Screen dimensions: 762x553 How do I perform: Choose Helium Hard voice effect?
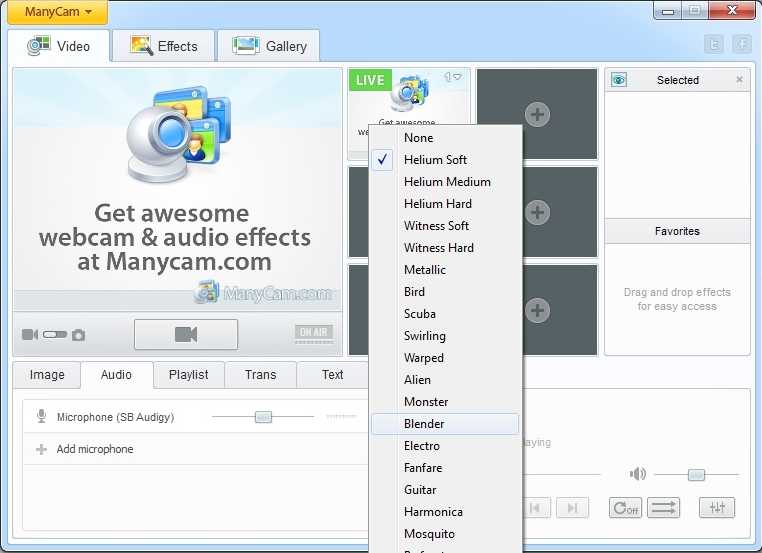point(445,204)
